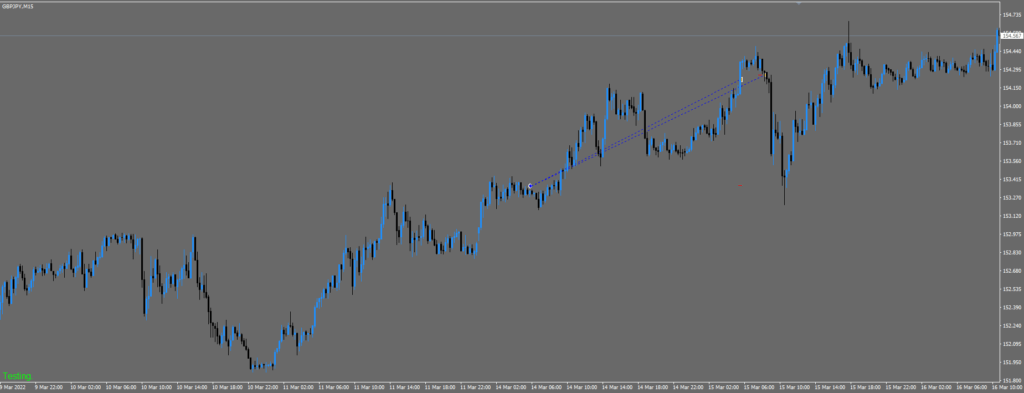Click the 154.150 price scale label
Image resolution: width=1024 pixels, height=393 pixels.
point(1012,87)
